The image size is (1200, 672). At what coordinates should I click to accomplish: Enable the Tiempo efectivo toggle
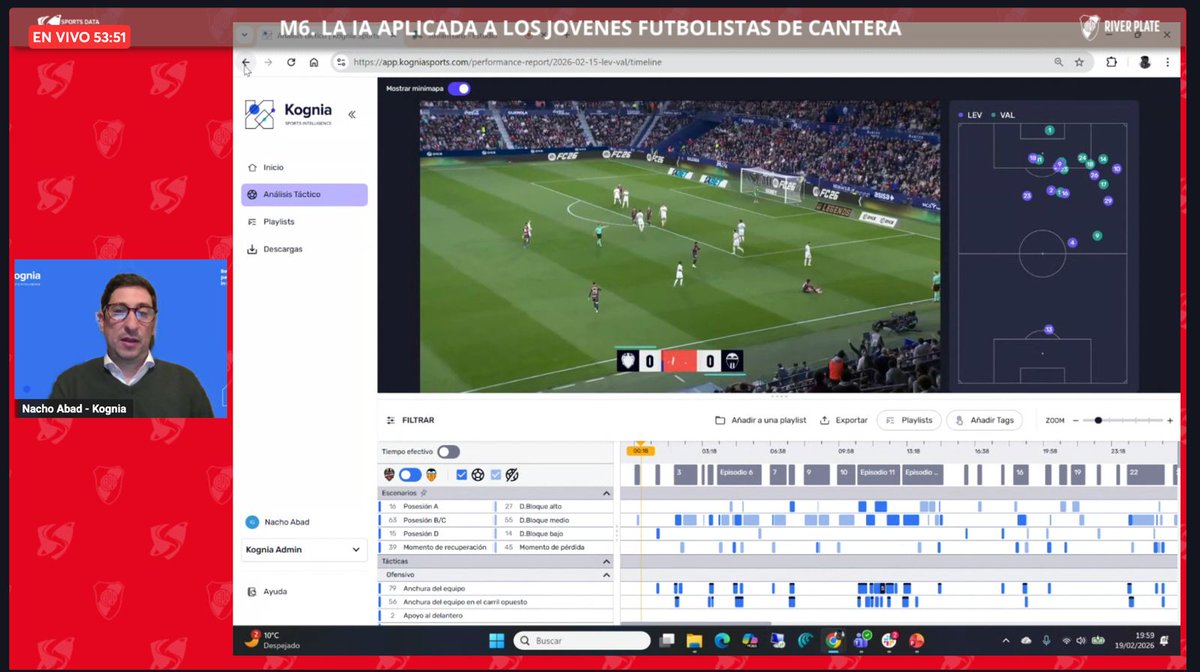click(449, 452)
